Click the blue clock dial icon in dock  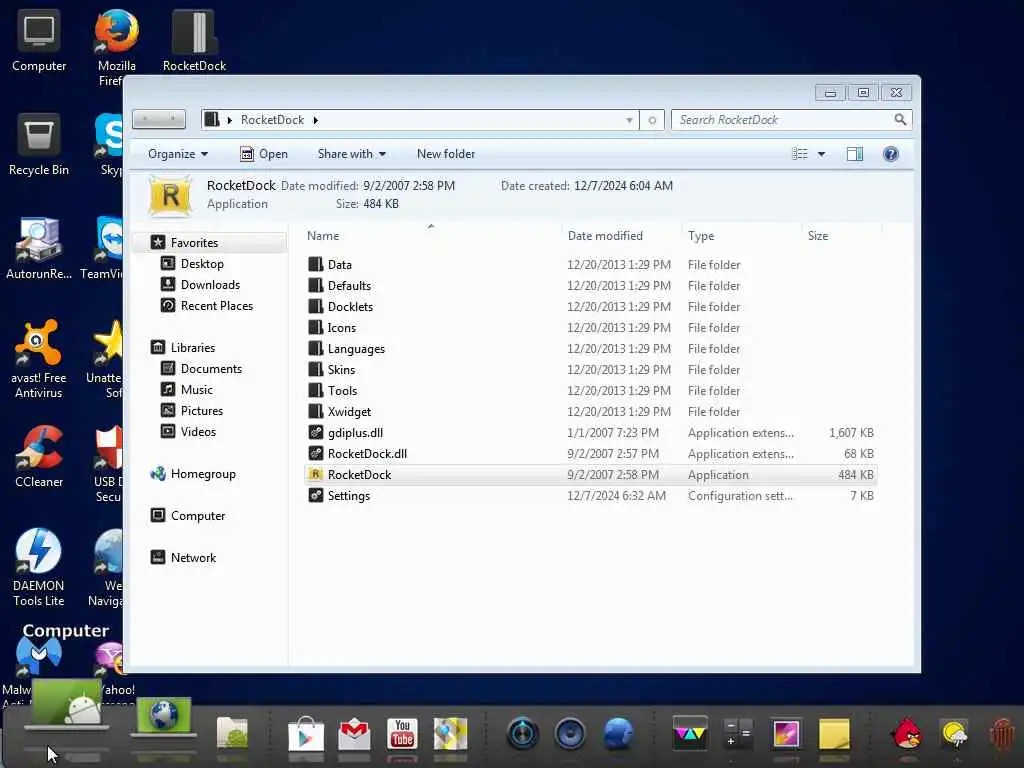click(522, 733)
